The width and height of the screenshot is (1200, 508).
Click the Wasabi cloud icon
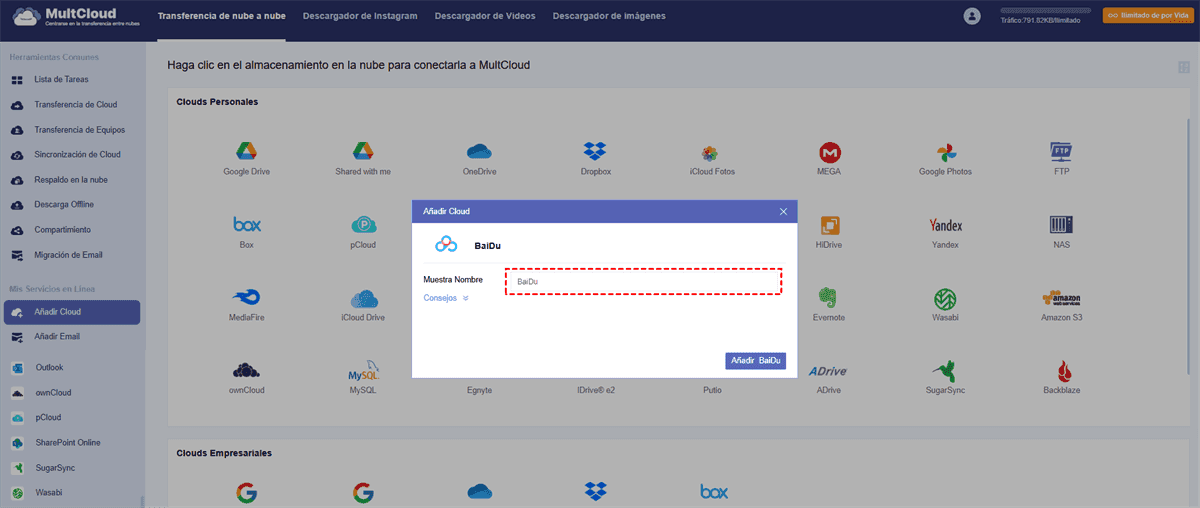[x=945, y=299]
